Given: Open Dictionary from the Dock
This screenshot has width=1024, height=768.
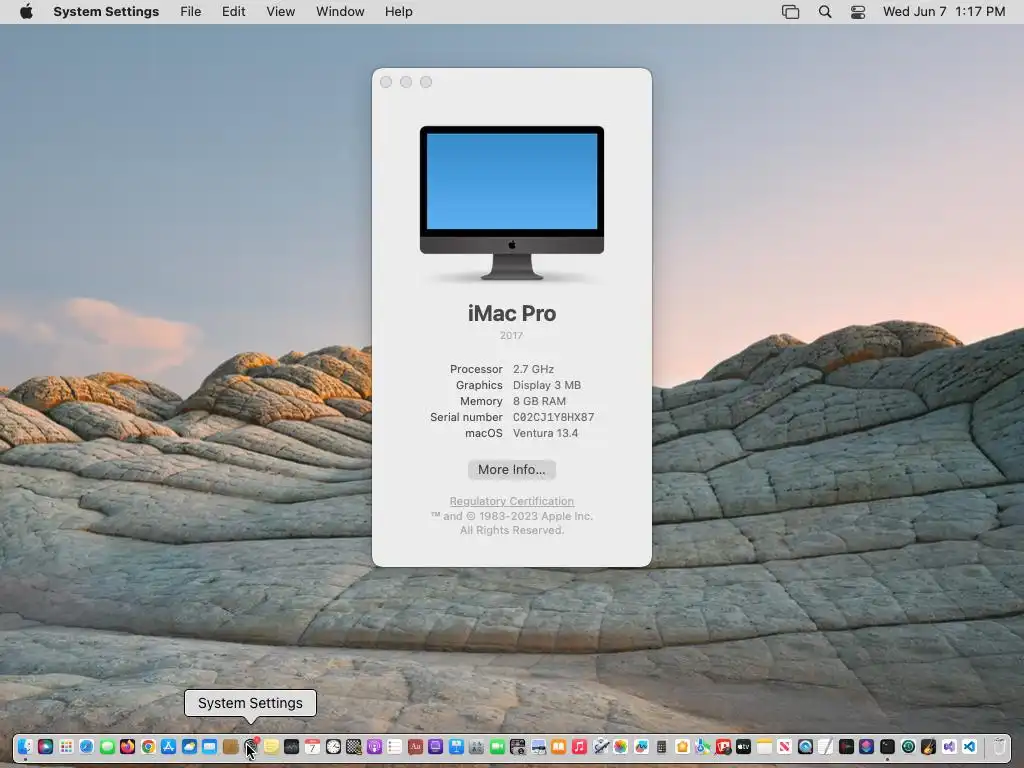Looking at the screenshot, I should (415, 746).
